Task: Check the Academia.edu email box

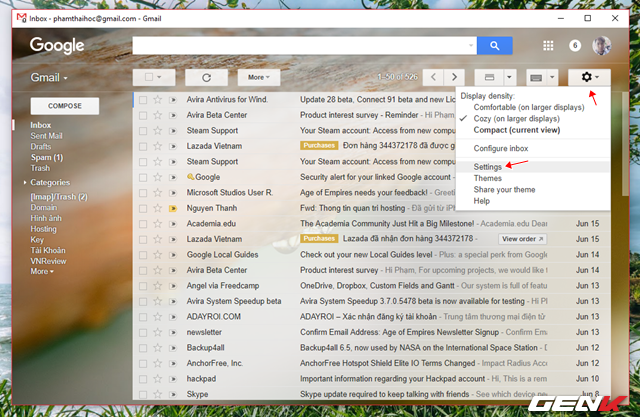Action: 143,224
